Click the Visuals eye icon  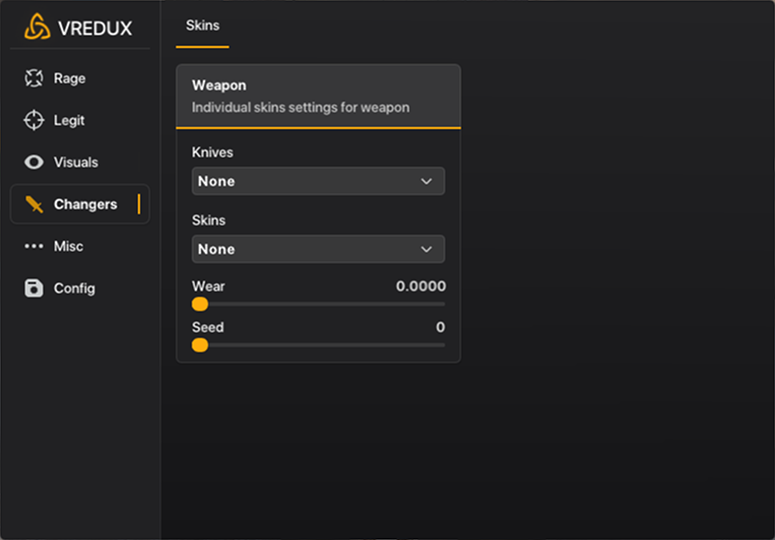coord(34,162)
